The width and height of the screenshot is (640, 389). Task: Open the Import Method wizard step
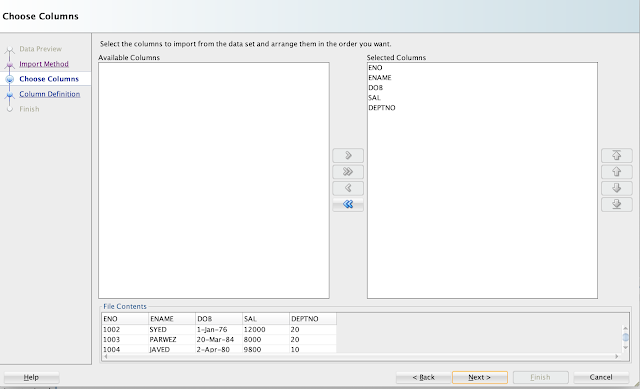[x=44, y=64]
